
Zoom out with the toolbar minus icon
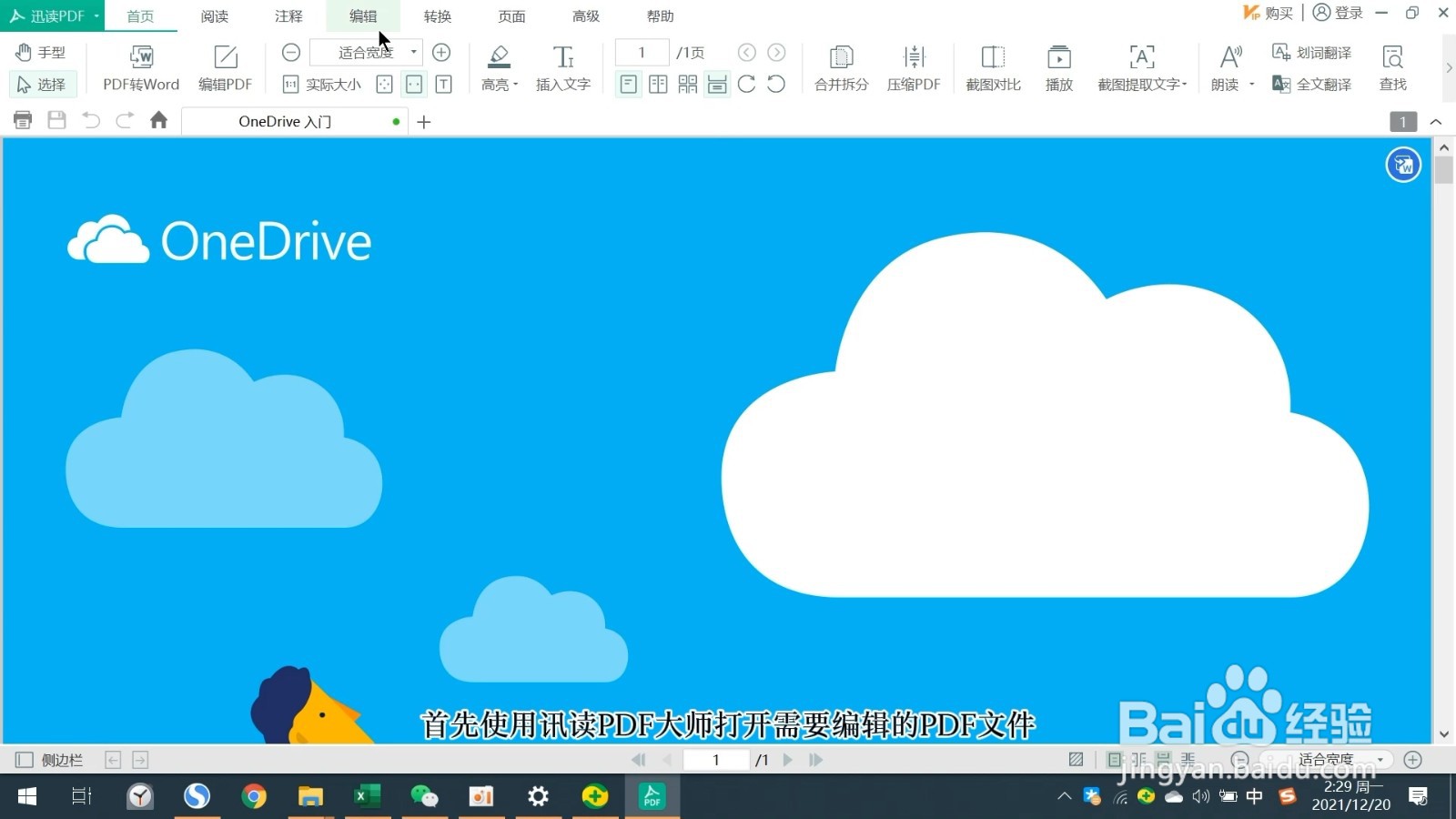(x=291, y=53)
